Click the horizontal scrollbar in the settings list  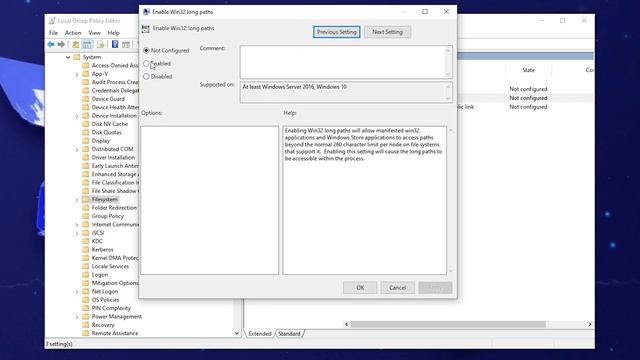448,324
